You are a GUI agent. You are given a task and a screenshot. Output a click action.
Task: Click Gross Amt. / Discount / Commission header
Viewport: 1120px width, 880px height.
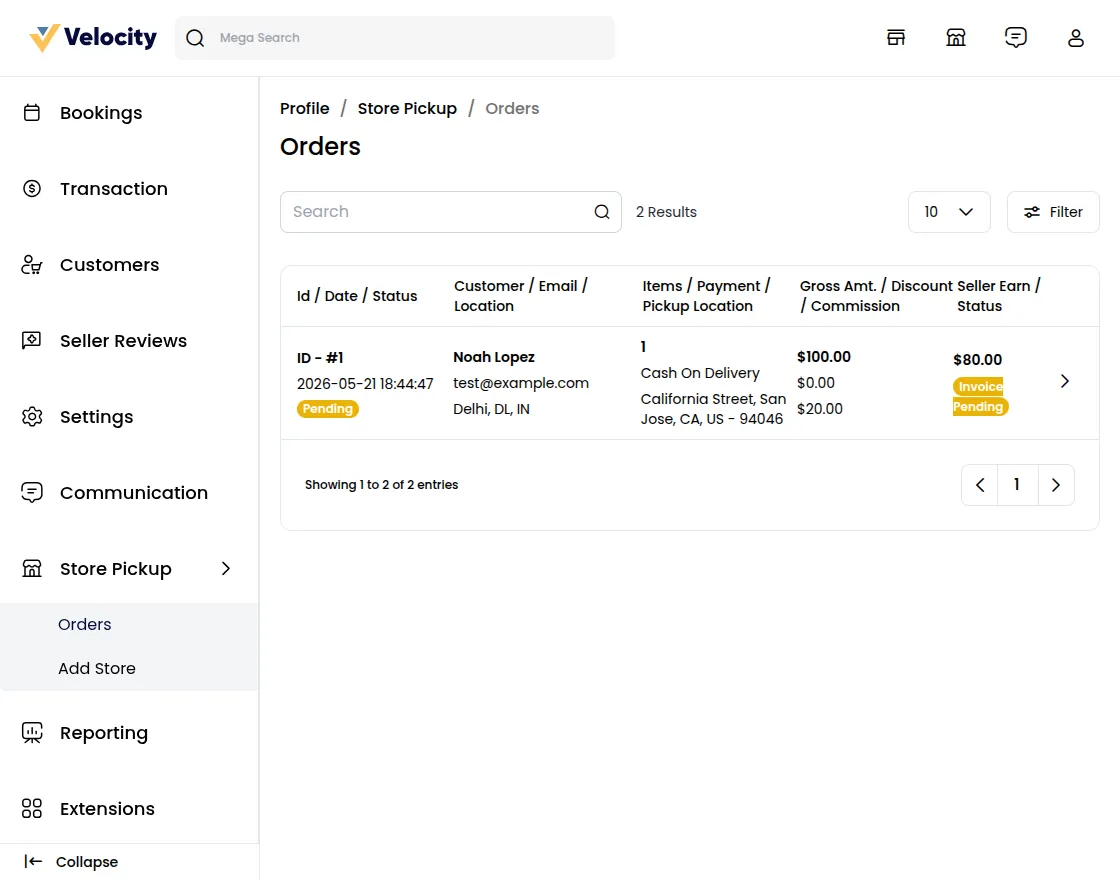pos(876,296)
